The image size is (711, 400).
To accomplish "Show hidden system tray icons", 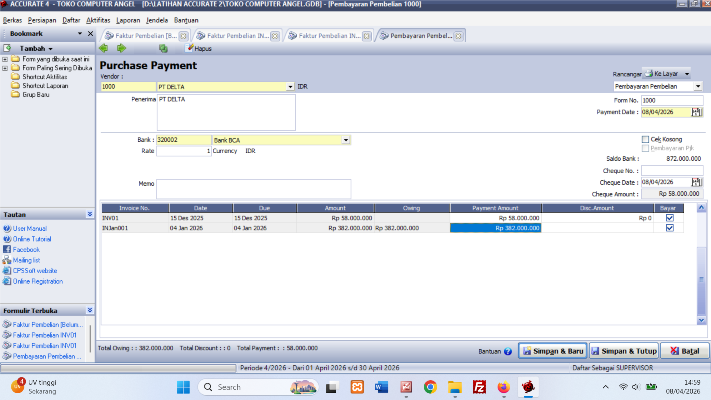I will (605, 387).
